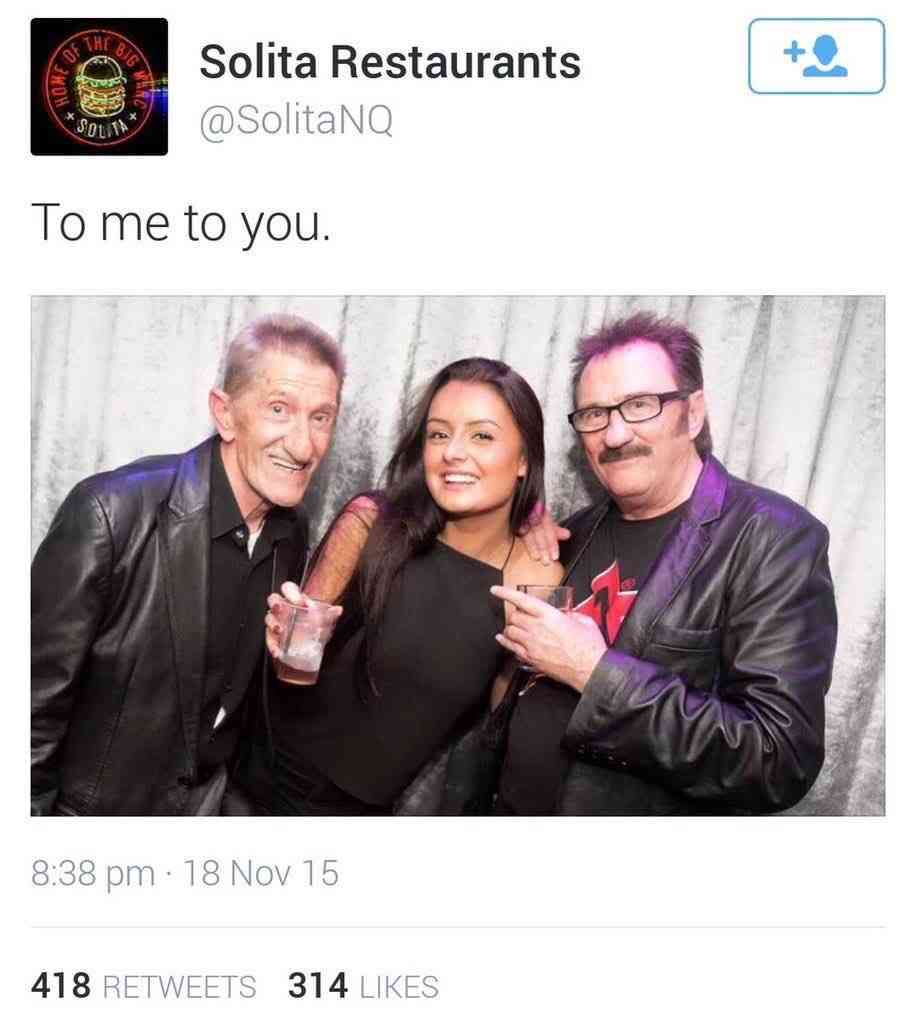Click the RETWEETS label

click(x=180, y=987)
